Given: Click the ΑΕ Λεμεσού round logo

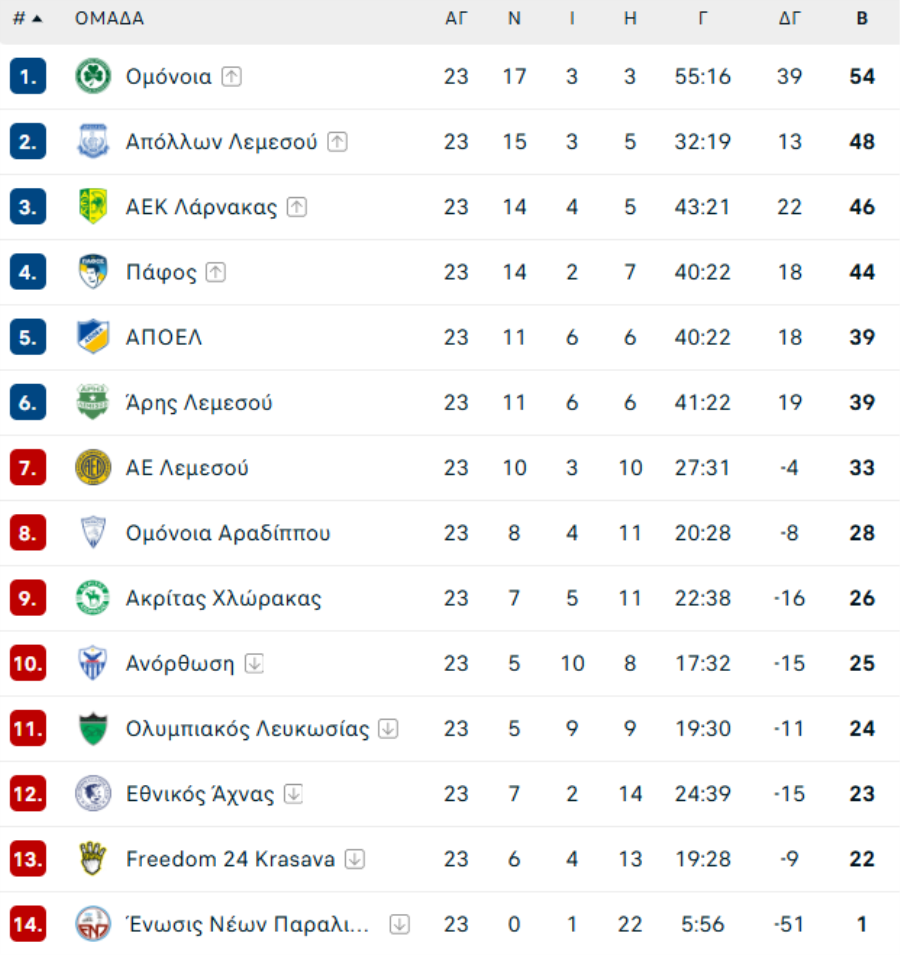Looking at the screenshot, I should pos(93,468).
